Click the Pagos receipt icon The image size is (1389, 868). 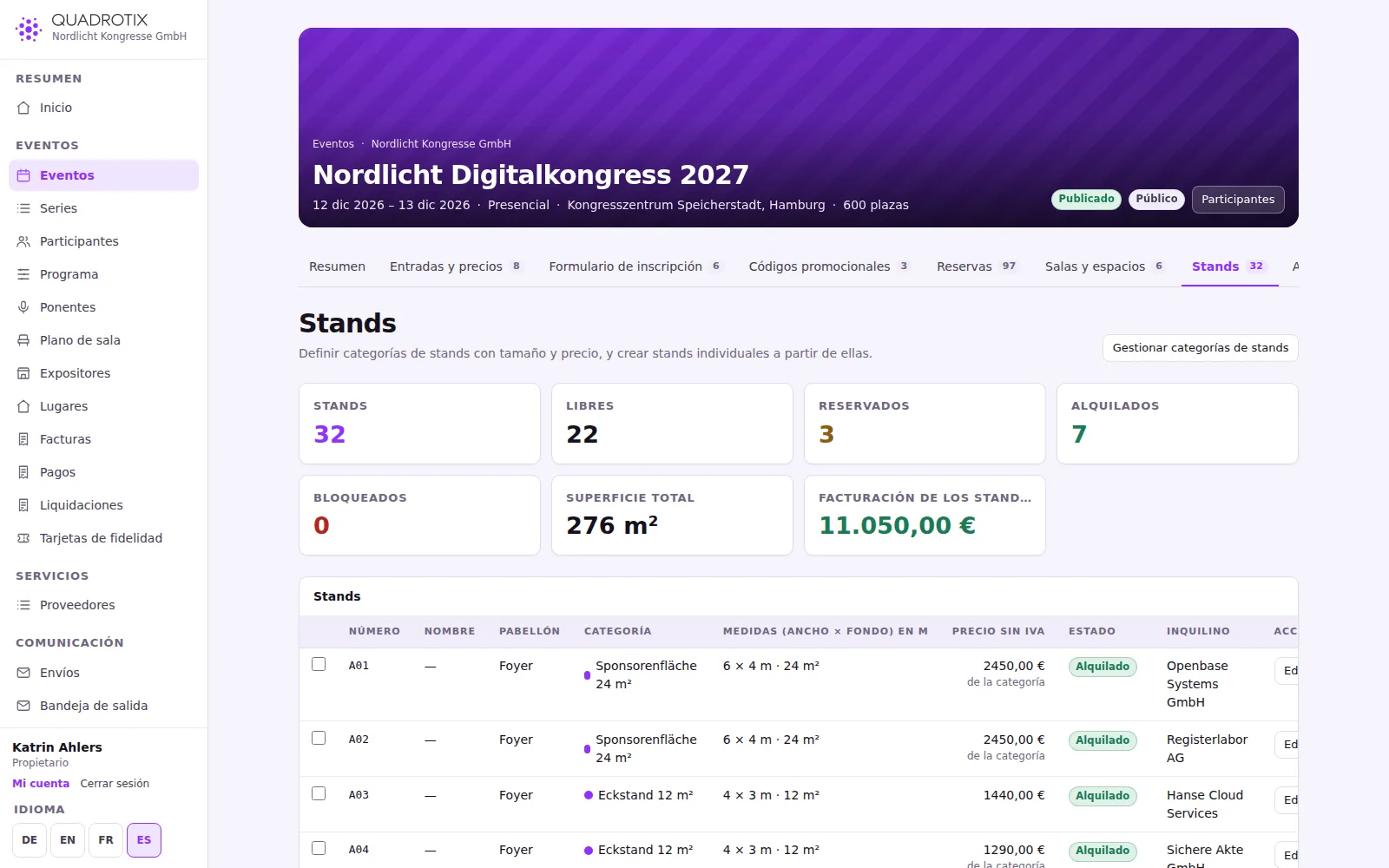tap(23, 472)
